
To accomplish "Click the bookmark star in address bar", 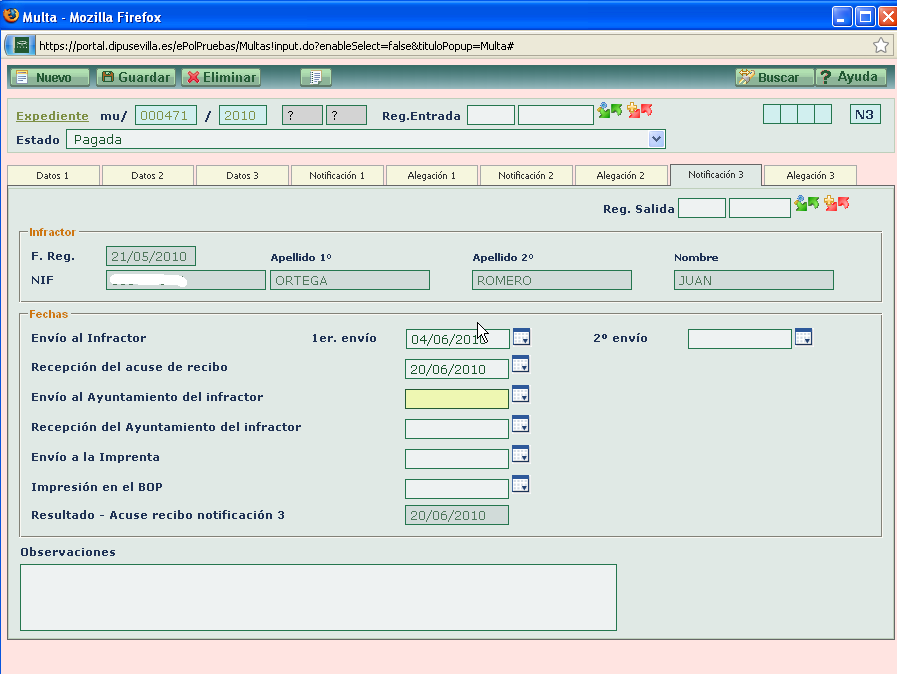I will pyautogui.click(x=881, y=46).
